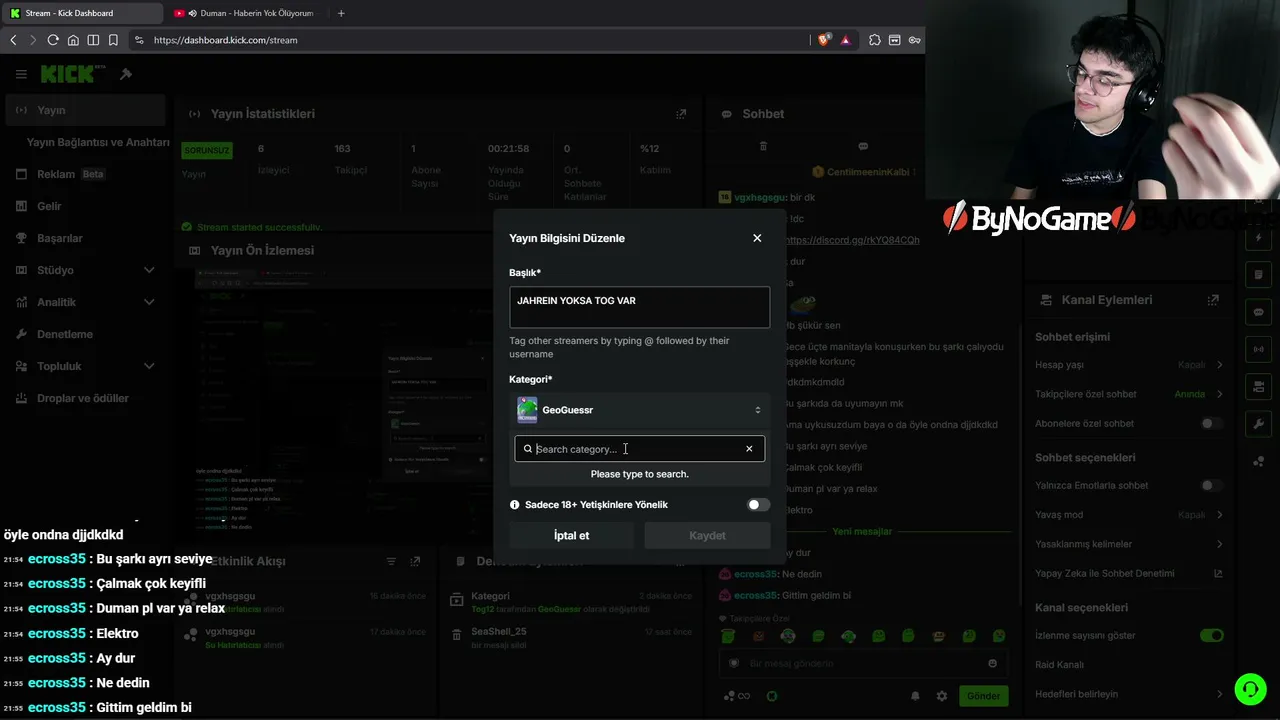Pop out the Etkinlik Akışı panel
Image resolution: width=1280 pixels, height=720 pixels.
click(x=415, y=562)
